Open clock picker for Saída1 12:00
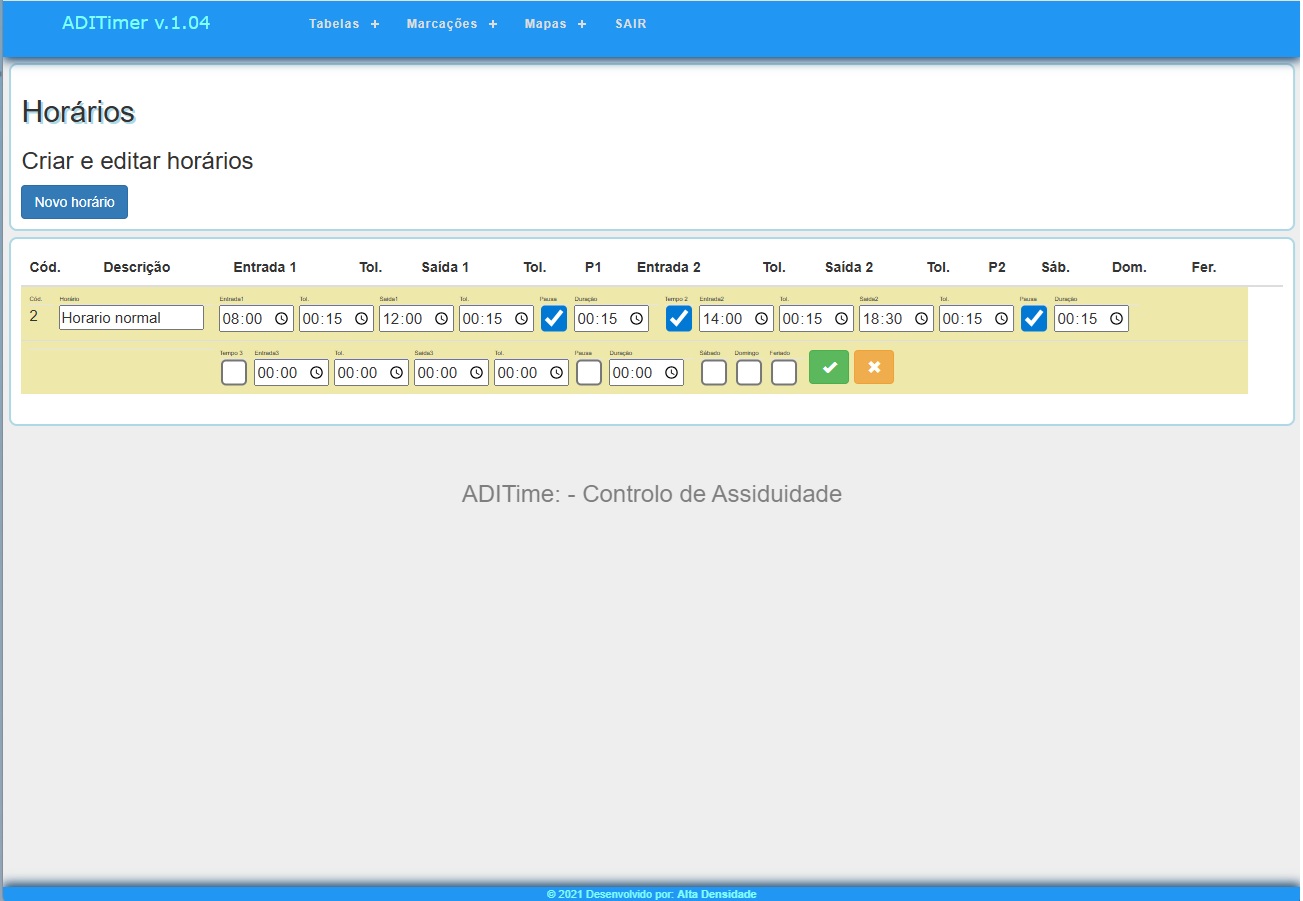1303x901 pixels. (x=441, y=319)
